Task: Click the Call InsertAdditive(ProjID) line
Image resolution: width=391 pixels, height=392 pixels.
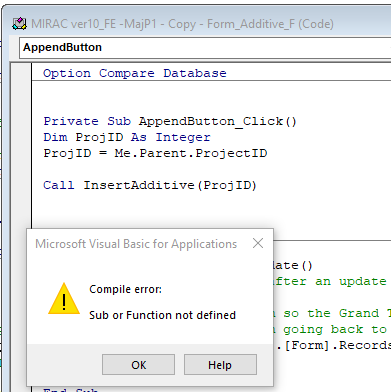Action: (x=150, y=185)
